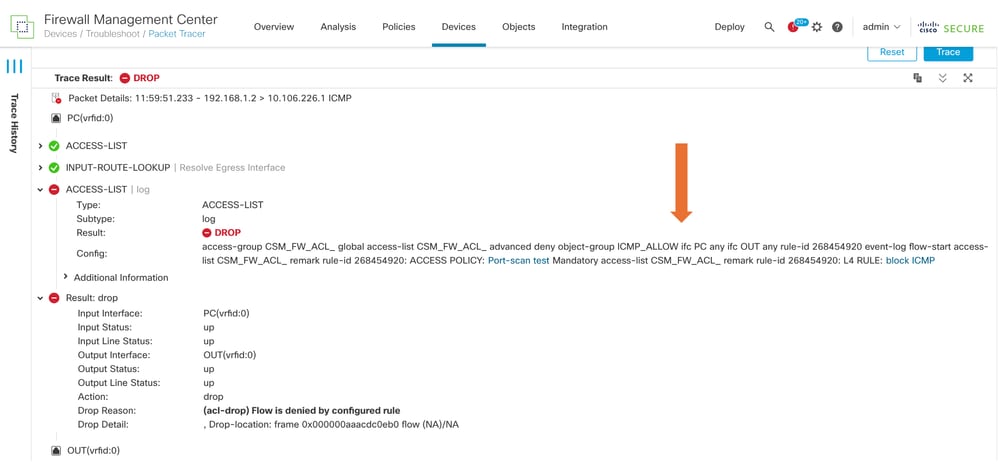The image size is (998, 476).
Task: Open the admin user dropdown
Action: pos(882,27)
